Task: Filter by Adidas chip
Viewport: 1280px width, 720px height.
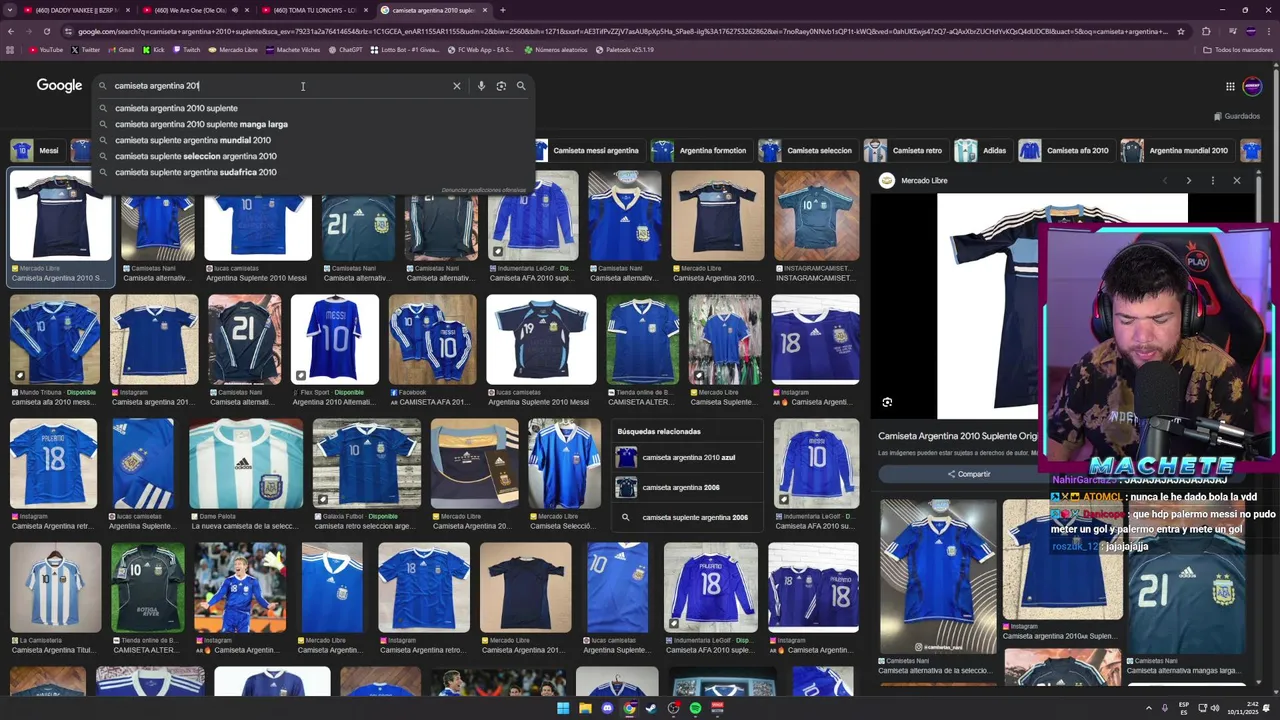Action: [981, 150]
